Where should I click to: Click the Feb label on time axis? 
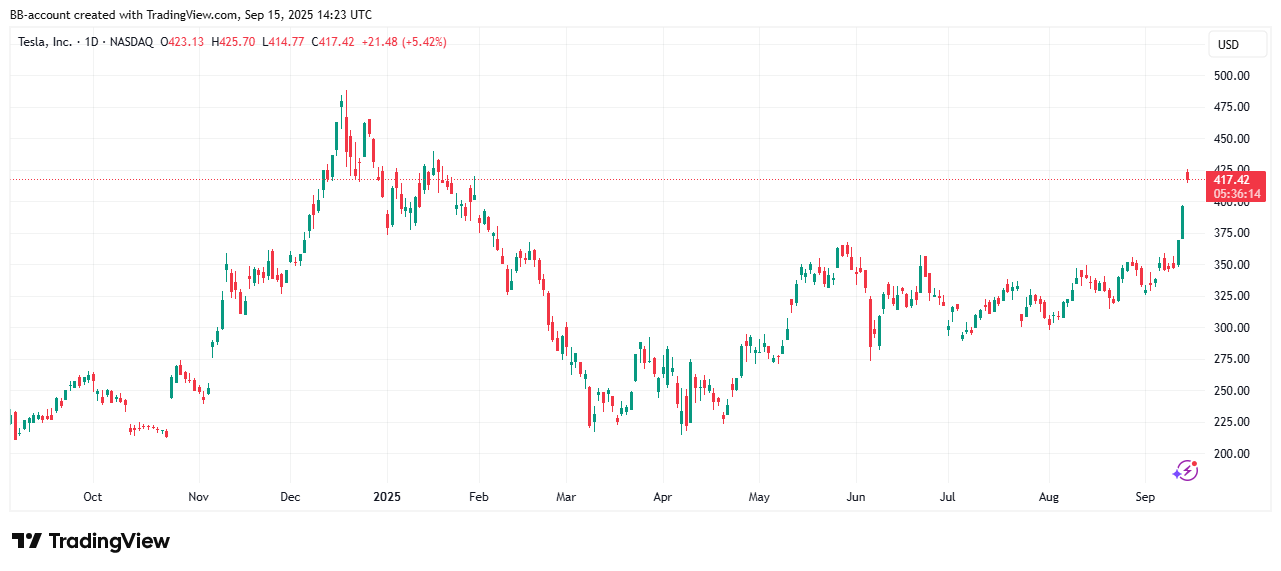pyautogui.click(x=479, y=497)
